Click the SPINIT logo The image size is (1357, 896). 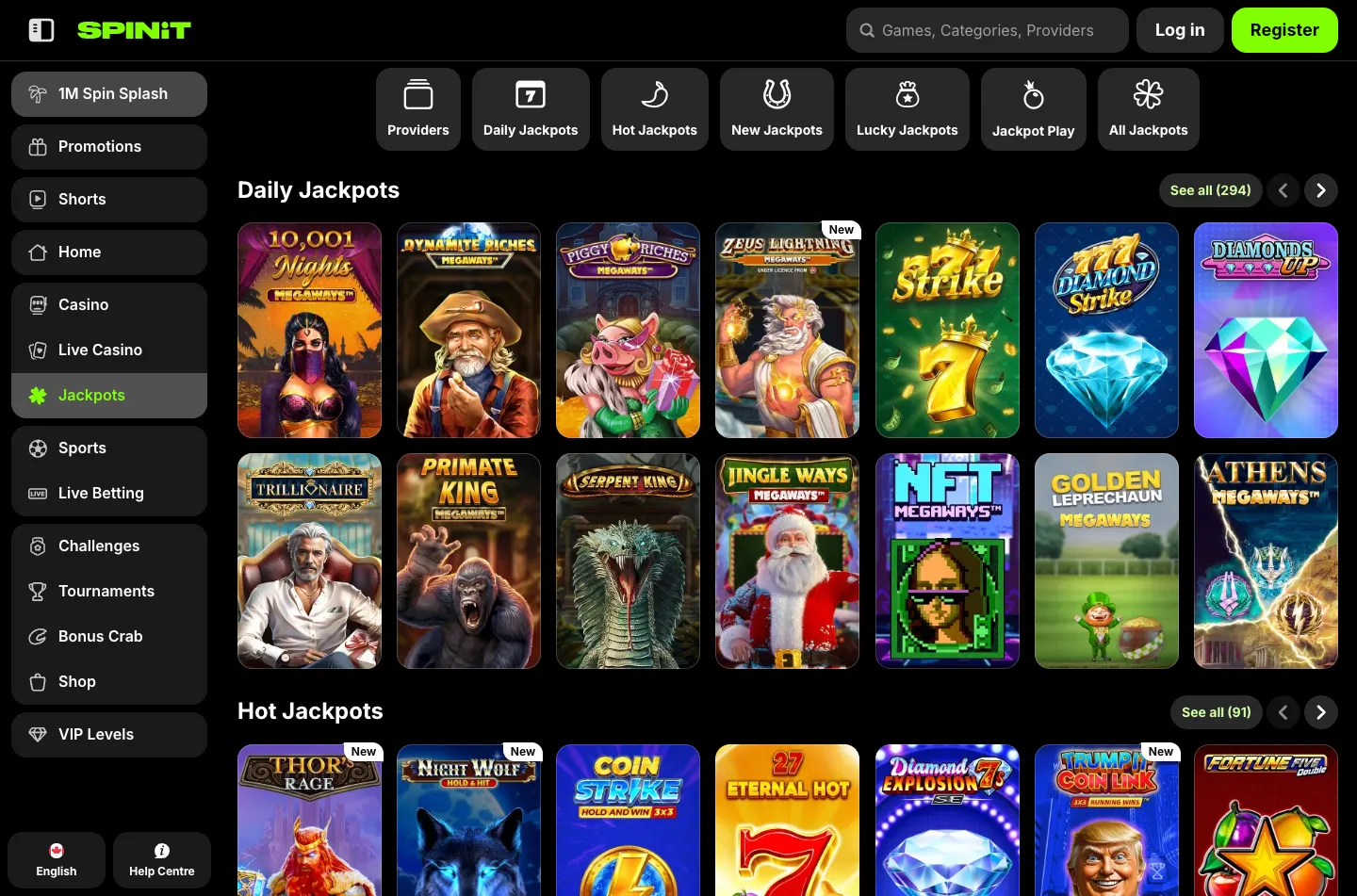pos(134,30)
